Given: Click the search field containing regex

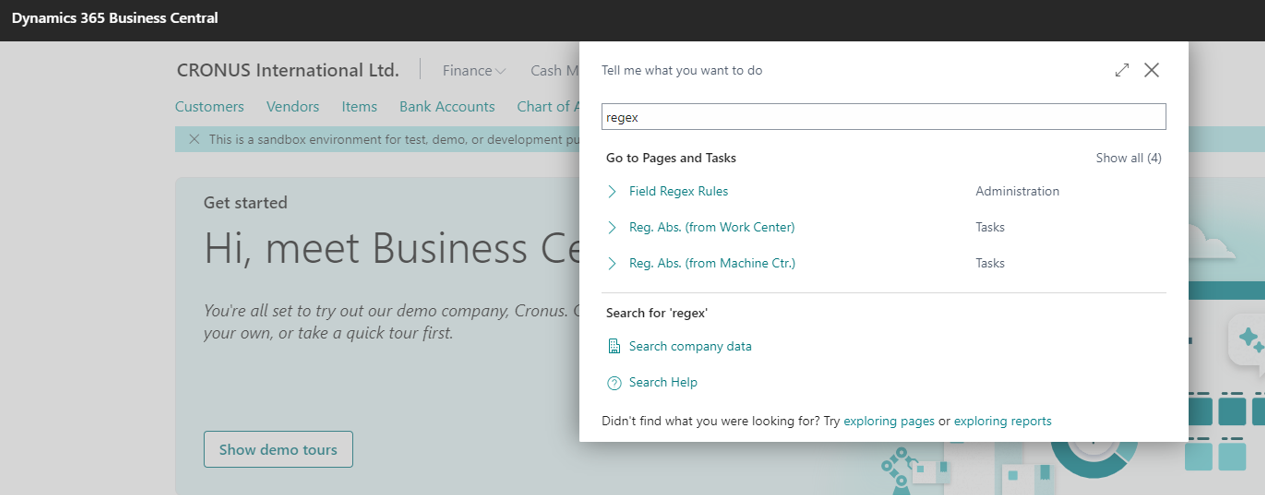Looking at the screenshot, I should [883, 117].
